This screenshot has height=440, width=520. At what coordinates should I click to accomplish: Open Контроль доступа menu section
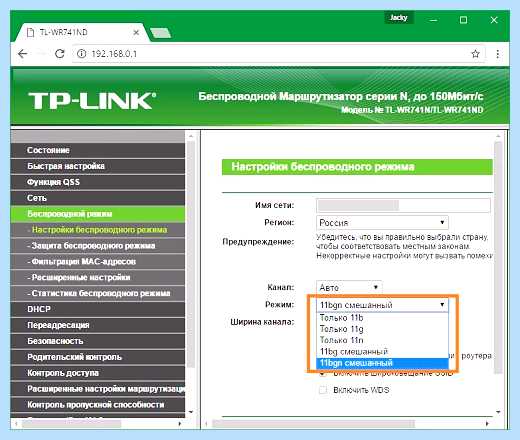(98, 373)
